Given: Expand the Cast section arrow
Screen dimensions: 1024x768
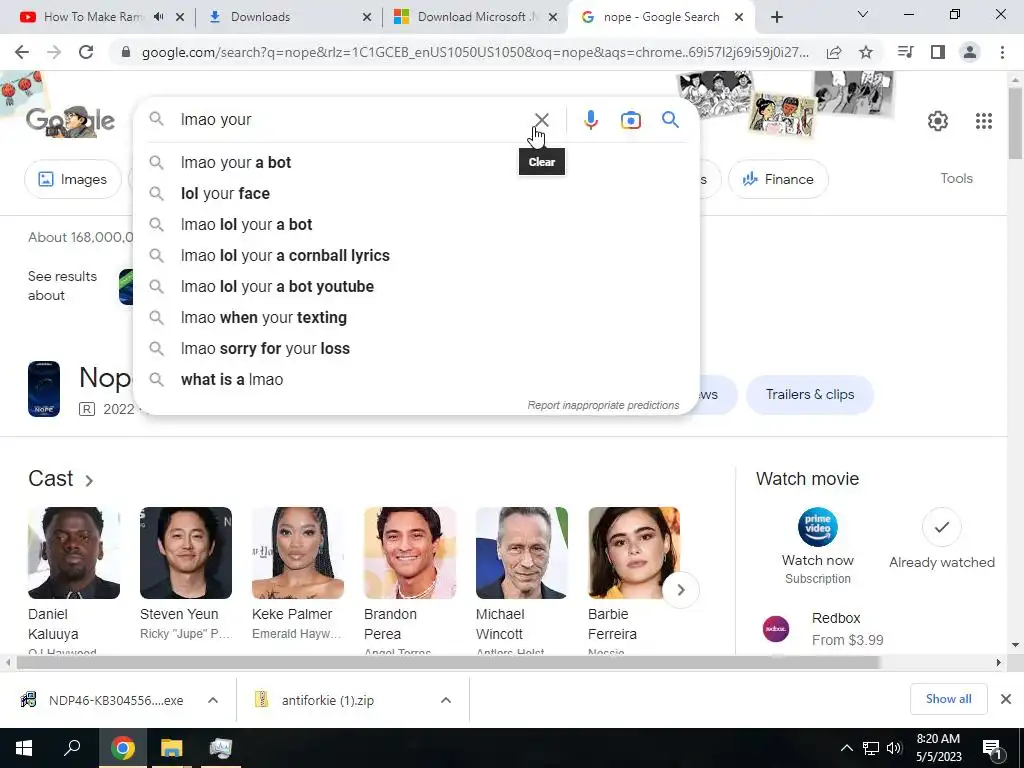Looking at the screenshot, I should coord(89,481).
